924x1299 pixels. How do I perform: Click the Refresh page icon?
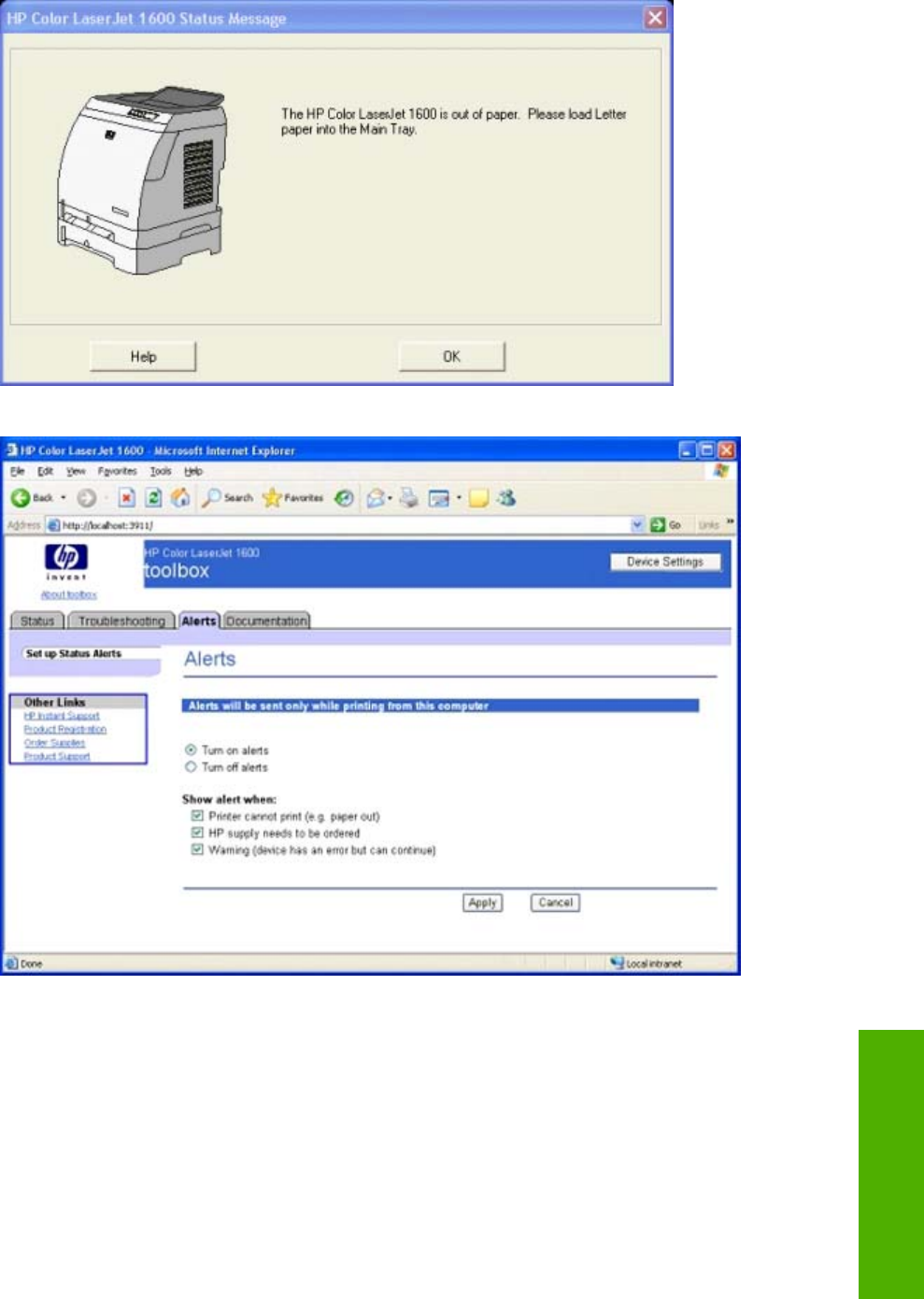click(x=154, y=498)
